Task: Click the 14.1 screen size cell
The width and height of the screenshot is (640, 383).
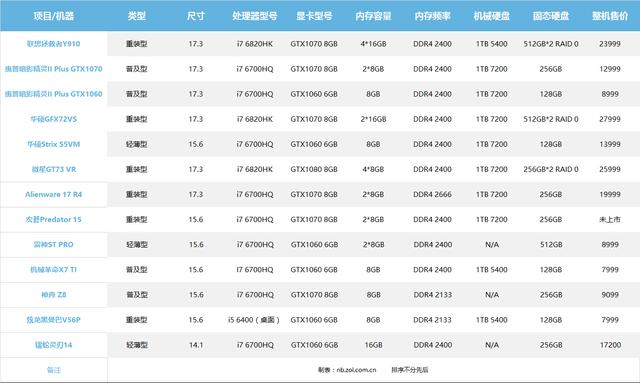Action: (x=196, y=345)
